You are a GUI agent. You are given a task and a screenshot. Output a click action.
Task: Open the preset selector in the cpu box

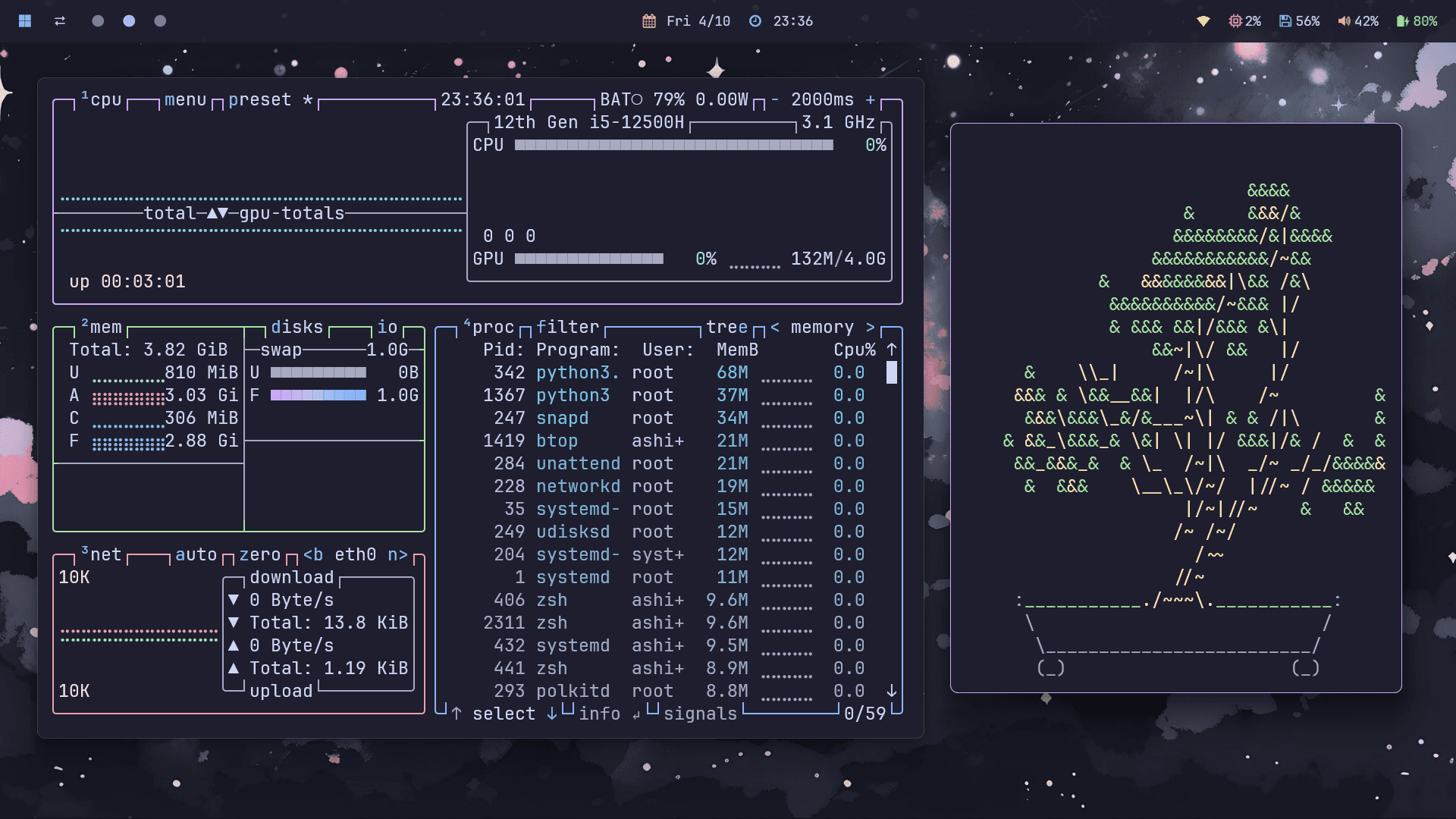[x=259, y=99]
